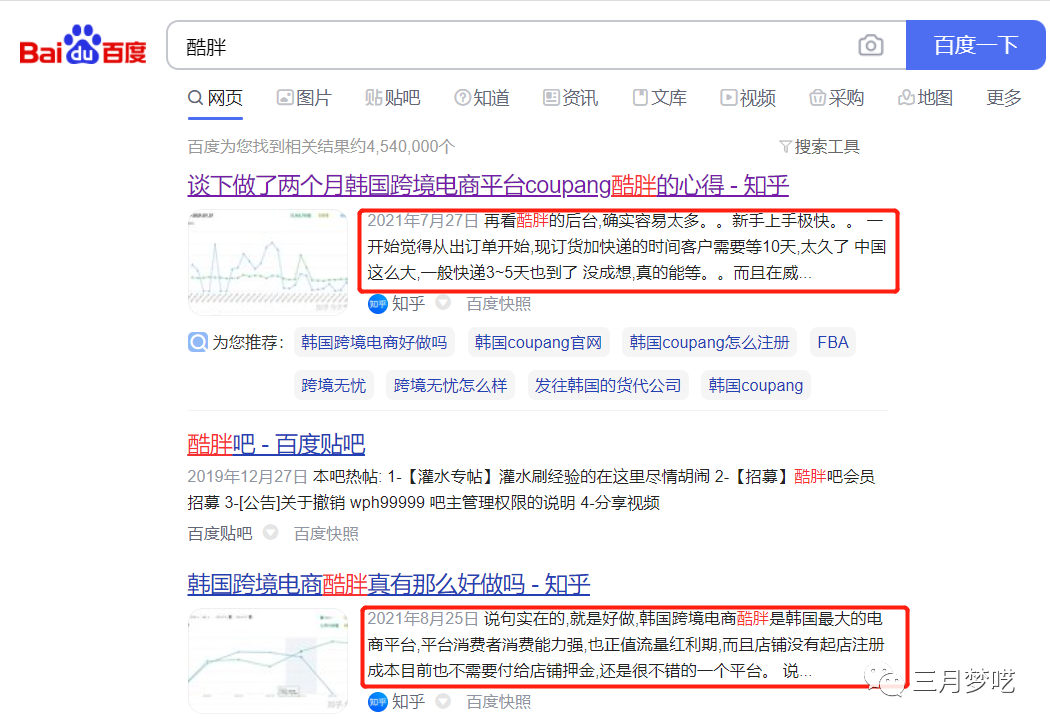Open result 谈下做了两个月韩国跨境电商平台coupang酷胖的心得

[488, 186]
